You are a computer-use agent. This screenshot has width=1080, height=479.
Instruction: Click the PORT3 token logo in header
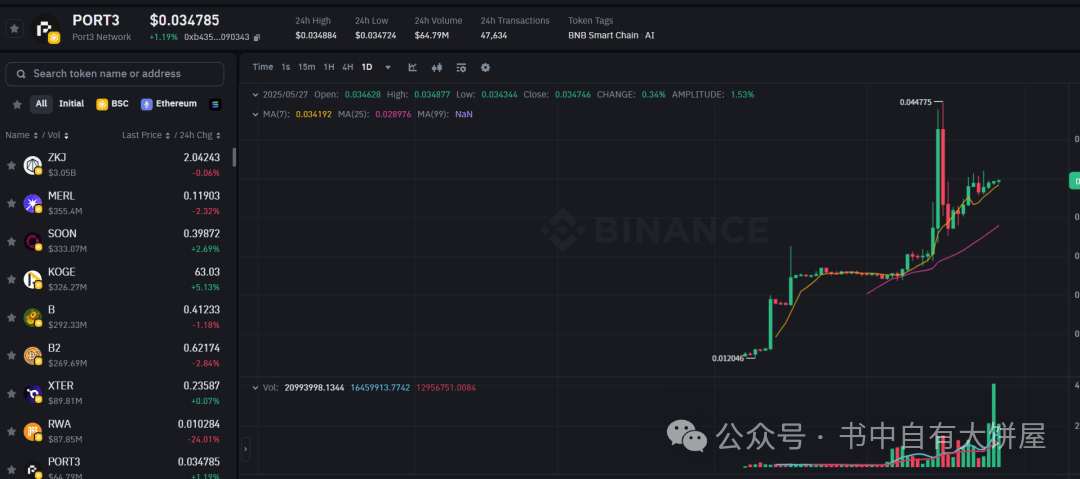pos(45,29)
